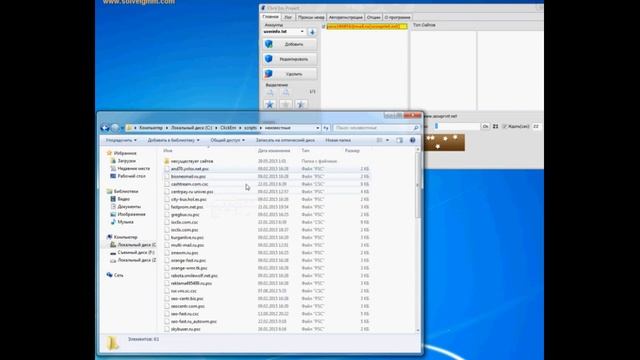
Task: Sort files by Дата изменения column header
Action: [274, 151]
